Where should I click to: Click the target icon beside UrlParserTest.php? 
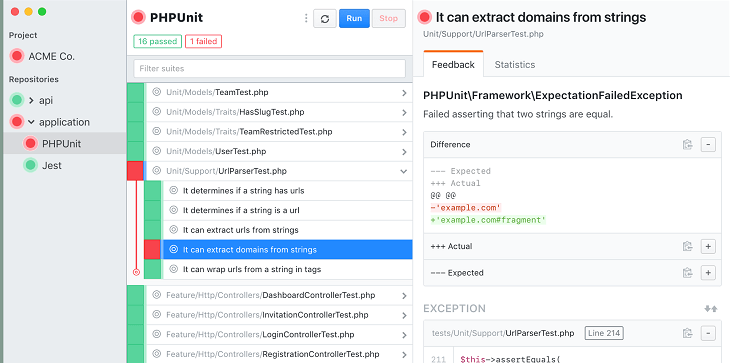[x=156, y=171]
